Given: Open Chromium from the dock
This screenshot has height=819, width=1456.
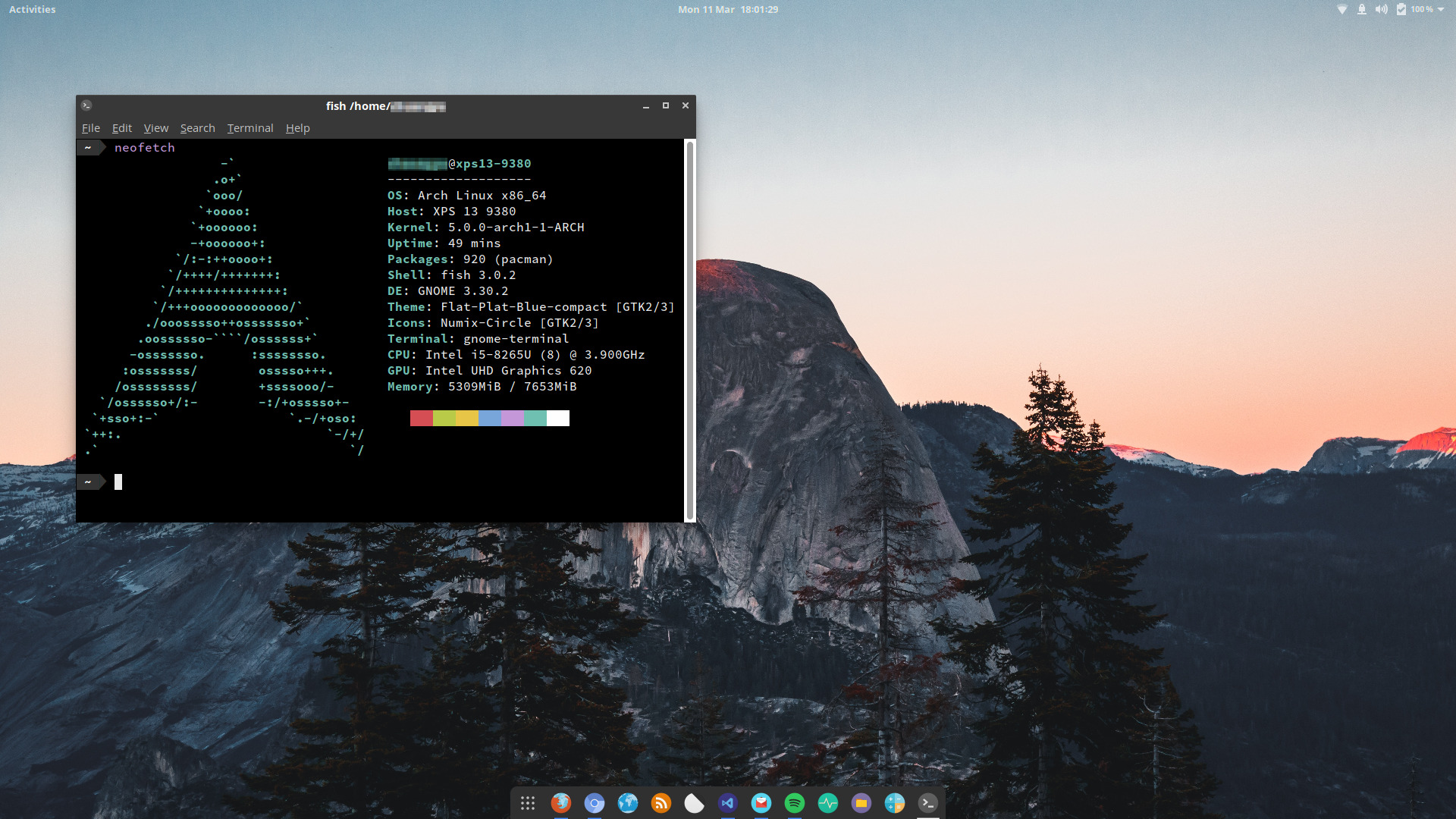Looking at the screenshot, I should tap(595, 803).
